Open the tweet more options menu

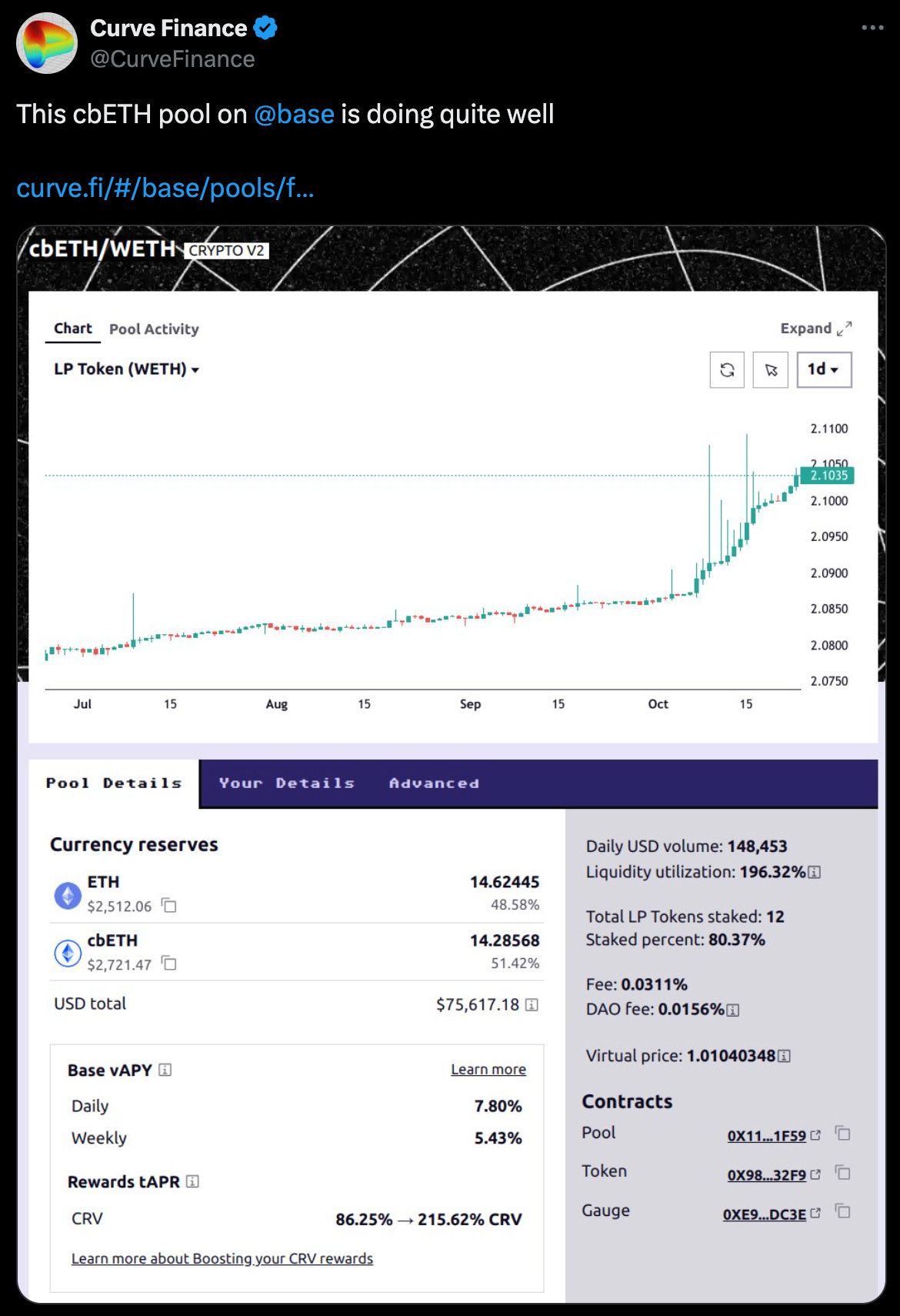(x=872, y=28)
